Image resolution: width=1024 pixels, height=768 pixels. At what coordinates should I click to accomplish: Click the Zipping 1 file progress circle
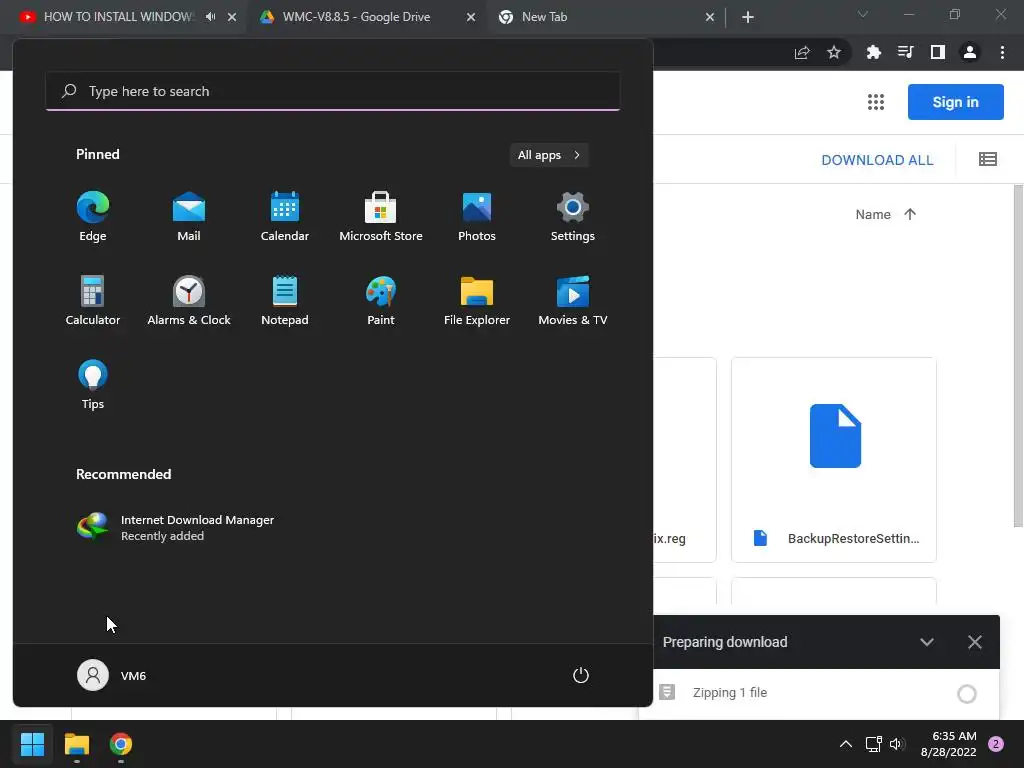967,694
